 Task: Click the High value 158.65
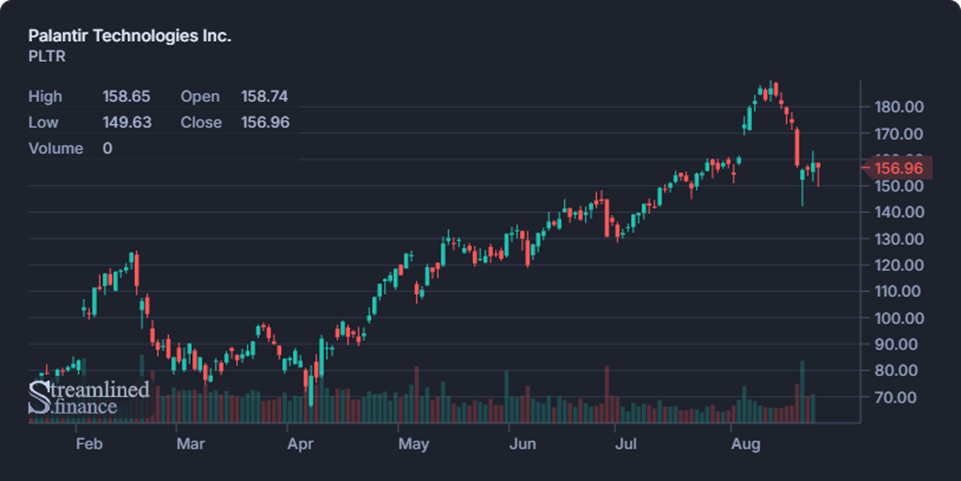(x=126, y=96)
